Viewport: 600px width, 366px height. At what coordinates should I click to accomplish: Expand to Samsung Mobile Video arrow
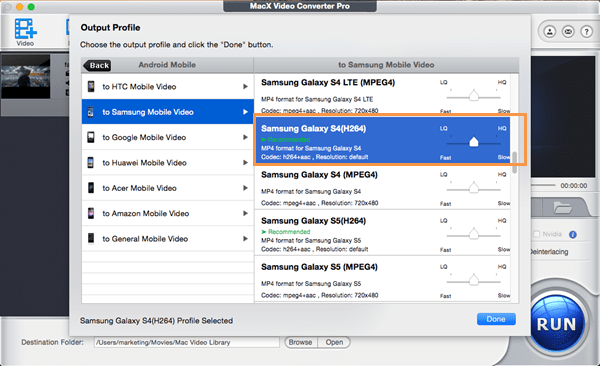[245, 112]
